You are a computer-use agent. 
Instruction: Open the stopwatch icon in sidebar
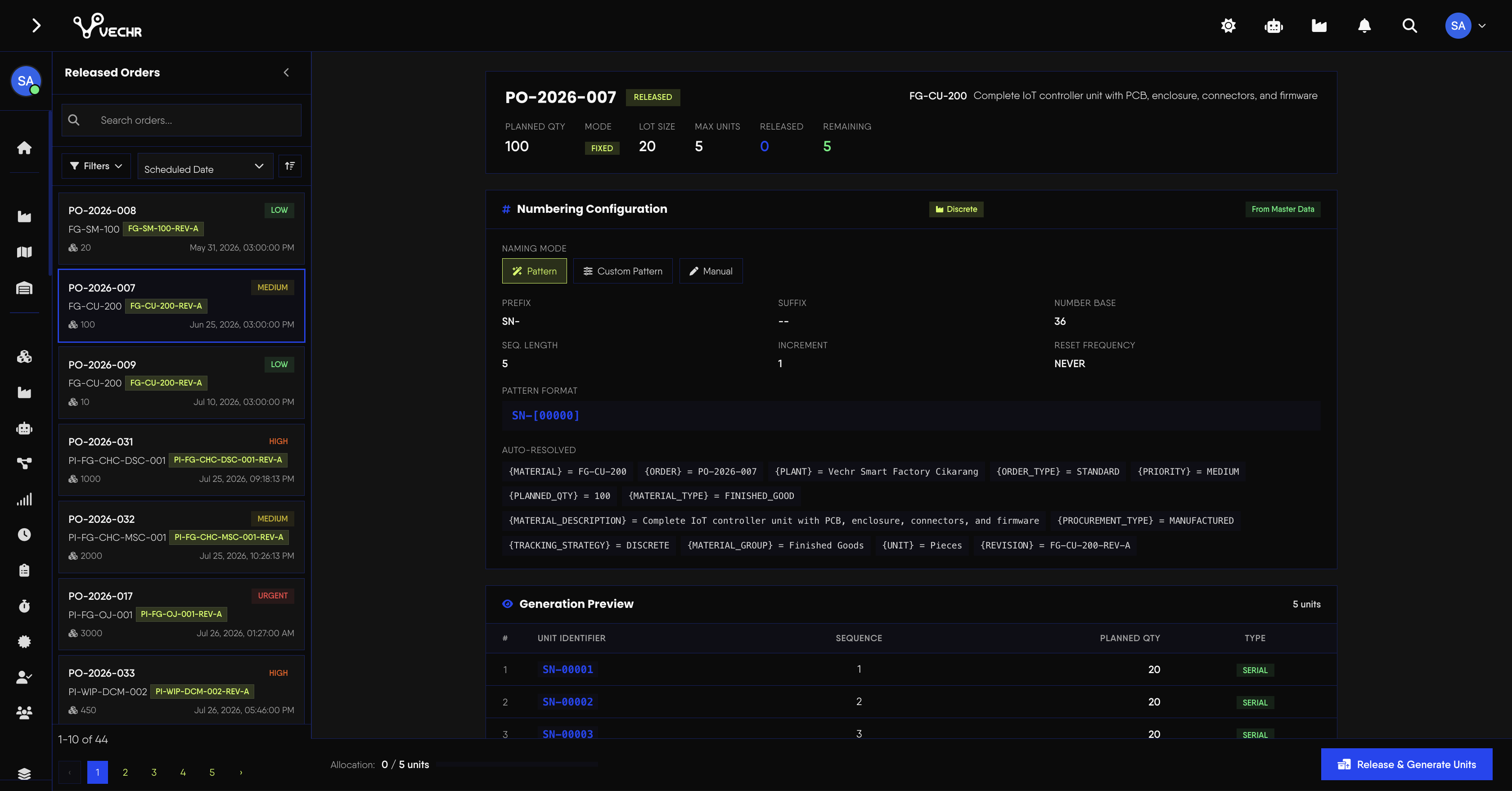24,606
